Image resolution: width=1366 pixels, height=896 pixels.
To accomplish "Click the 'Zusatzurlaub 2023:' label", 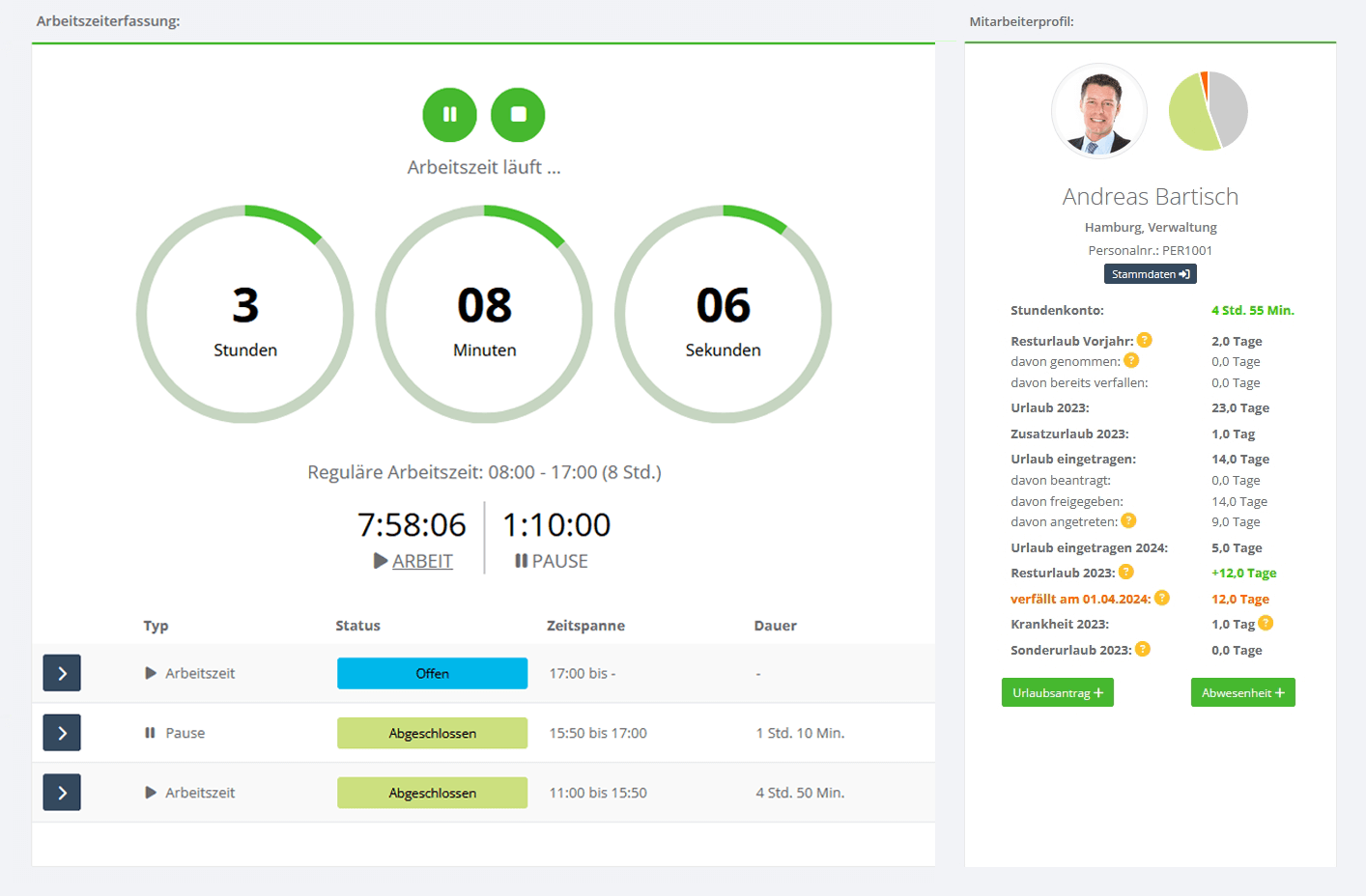I will point(1069,434).
